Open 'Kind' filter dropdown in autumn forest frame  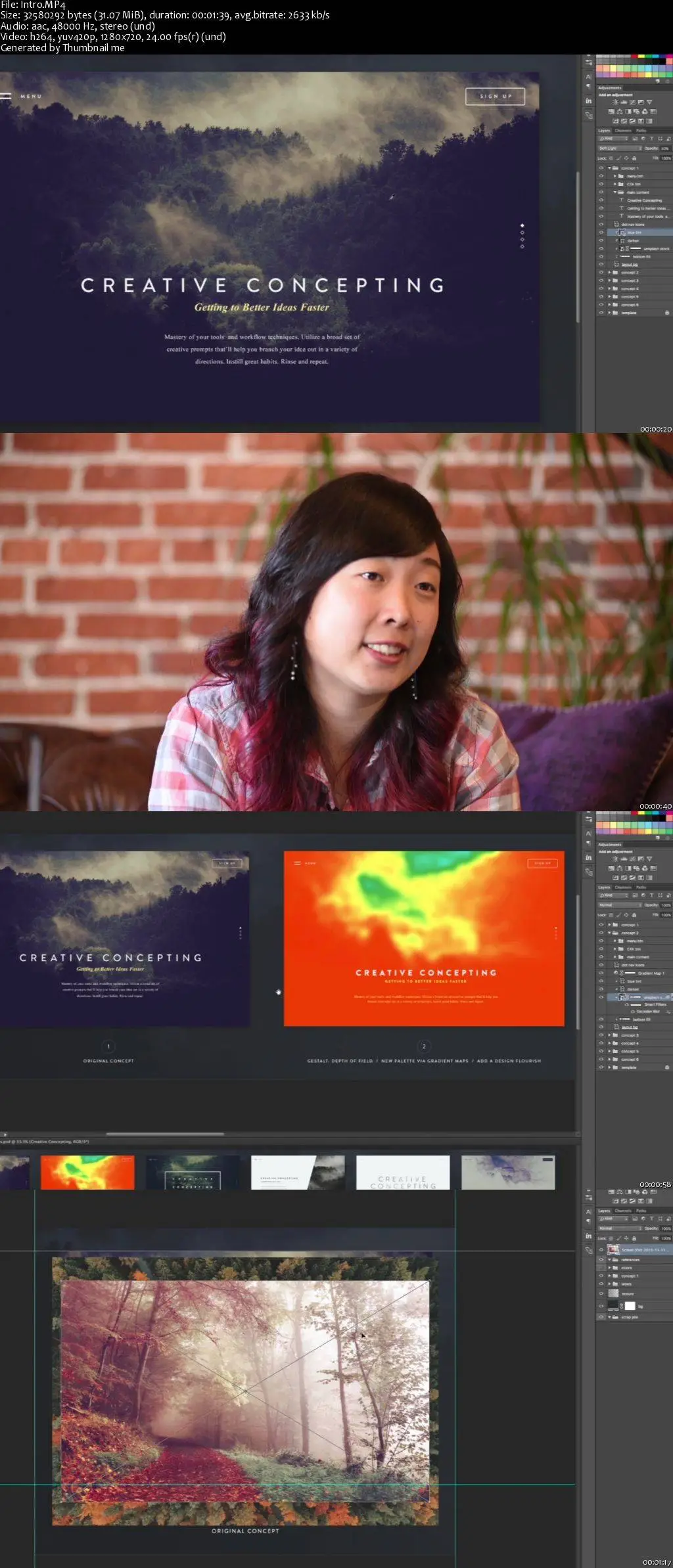tap(613, 1219)
